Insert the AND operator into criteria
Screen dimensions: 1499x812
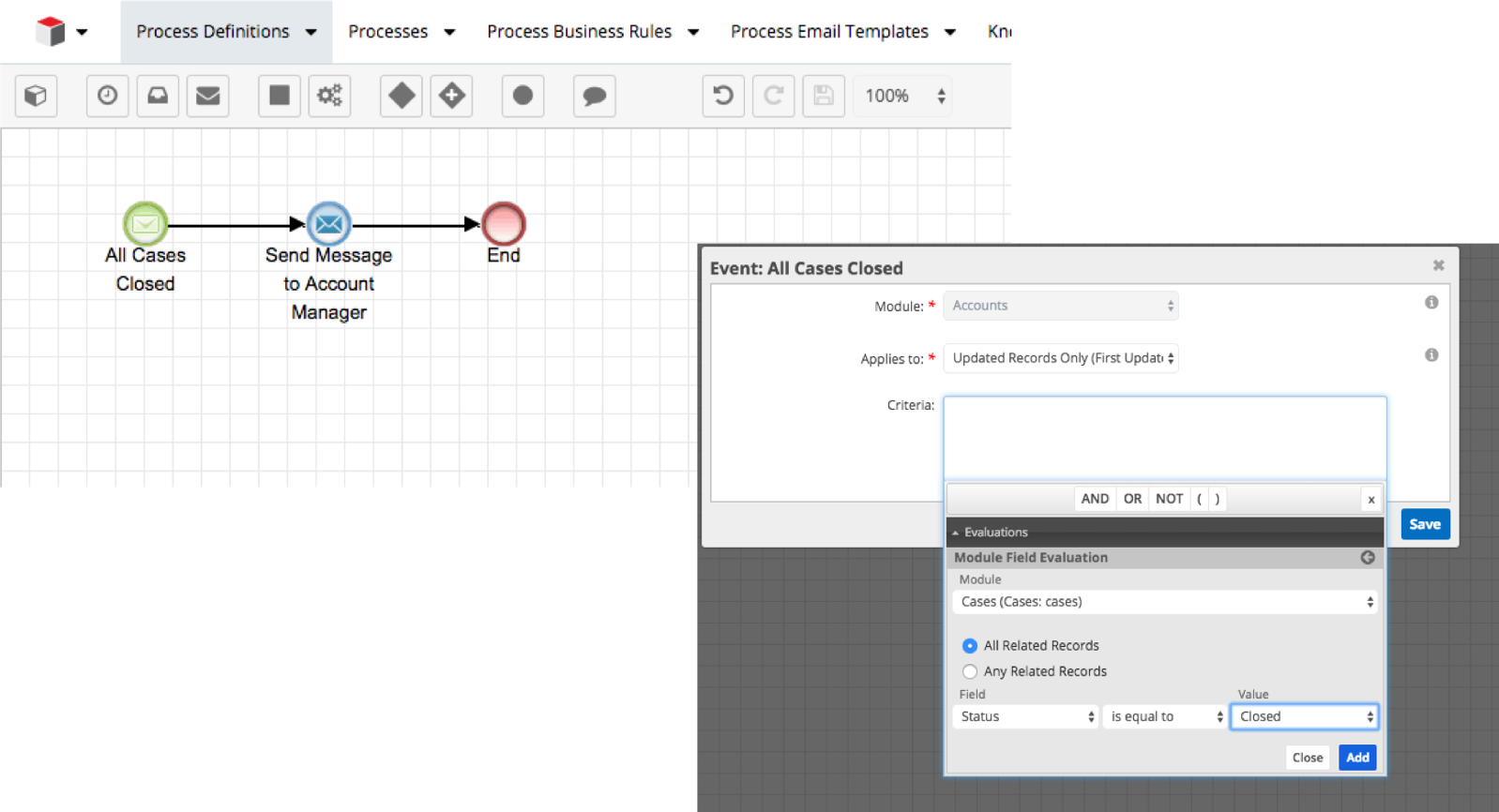pyautogui.click(x=1095, y=499)
